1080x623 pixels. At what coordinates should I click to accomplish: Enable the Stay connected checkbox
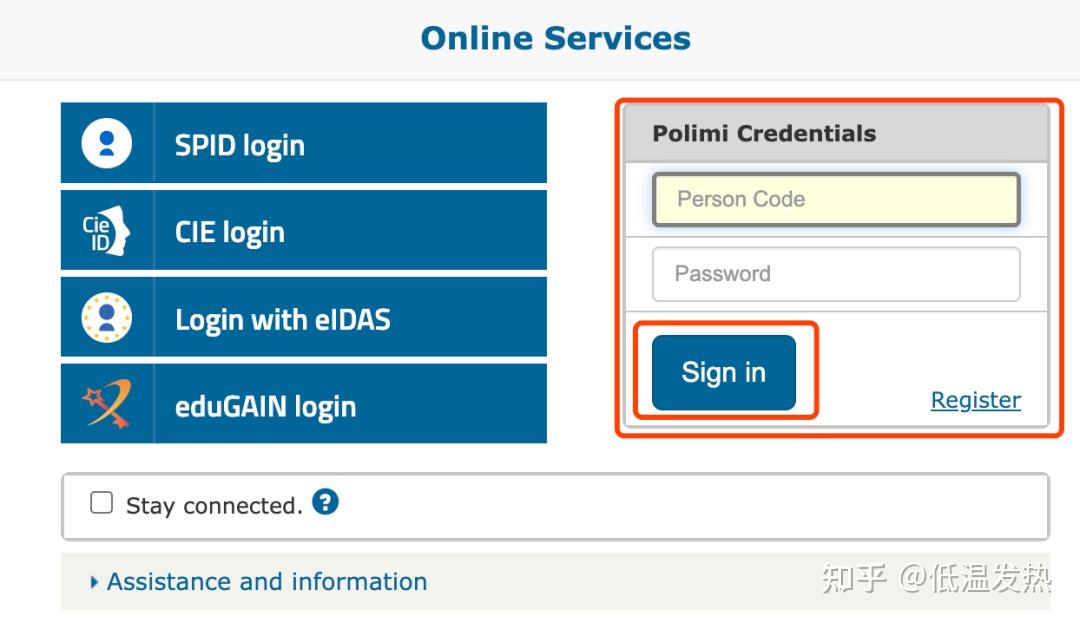point(101,503)
